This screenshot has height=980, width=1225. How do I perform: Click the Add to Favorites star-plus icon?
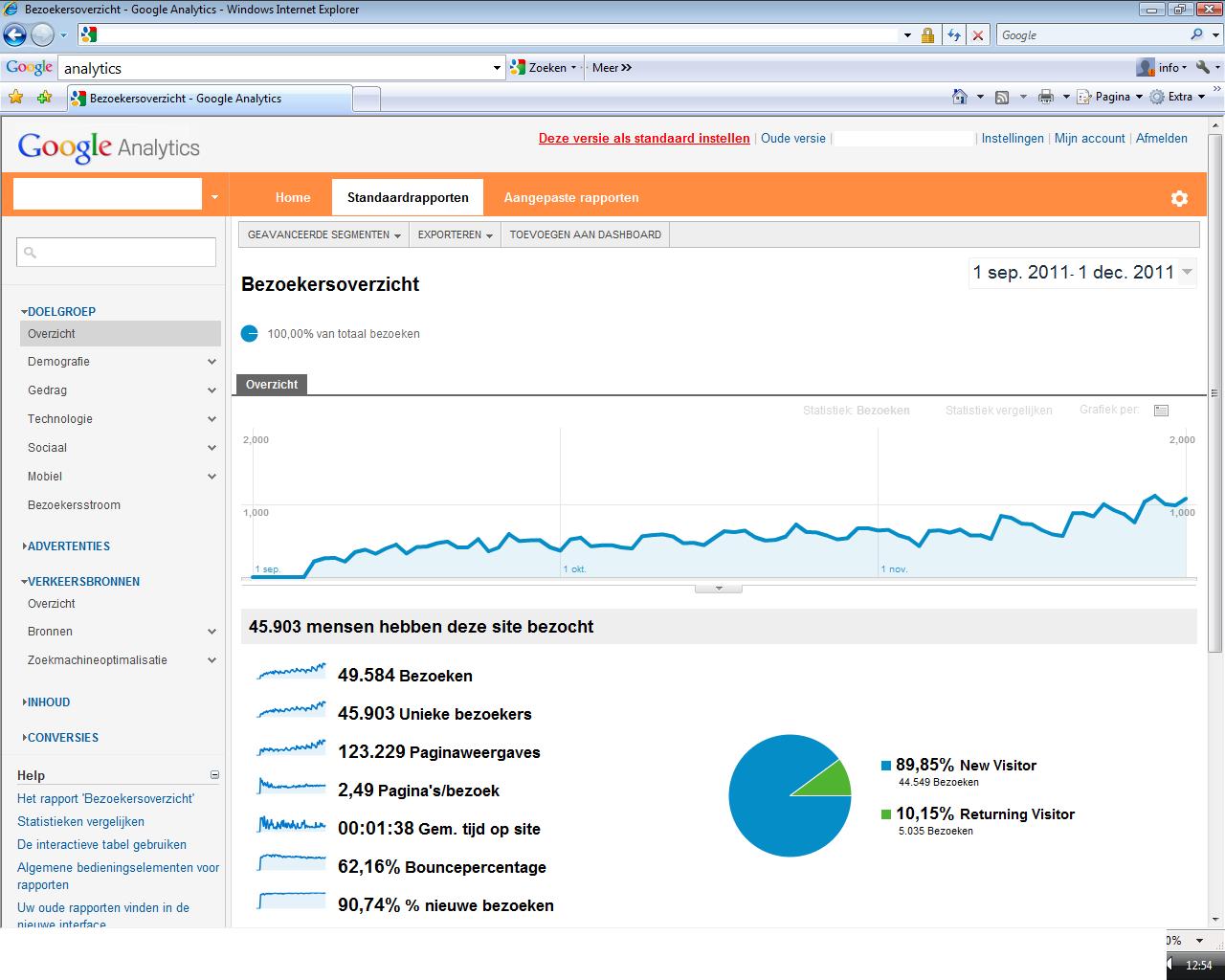(x=44, y=97)
